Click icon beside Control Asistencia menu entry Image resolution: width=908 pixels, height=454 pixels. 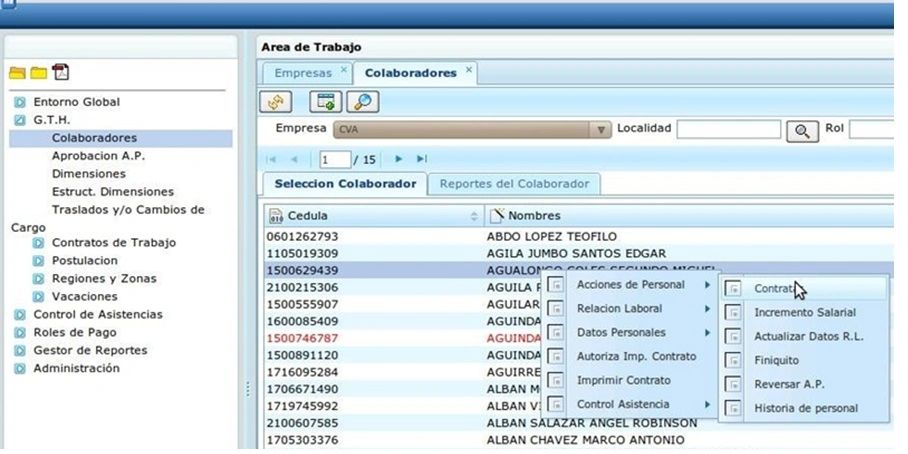click(556, 404)
